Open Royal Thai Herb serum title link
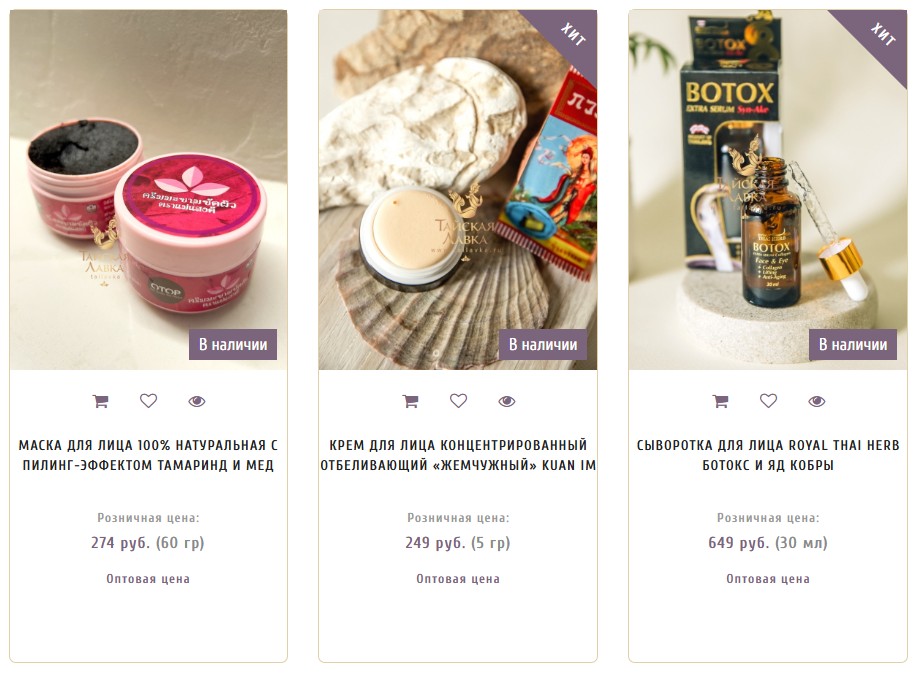 click(x=768, y=455)
